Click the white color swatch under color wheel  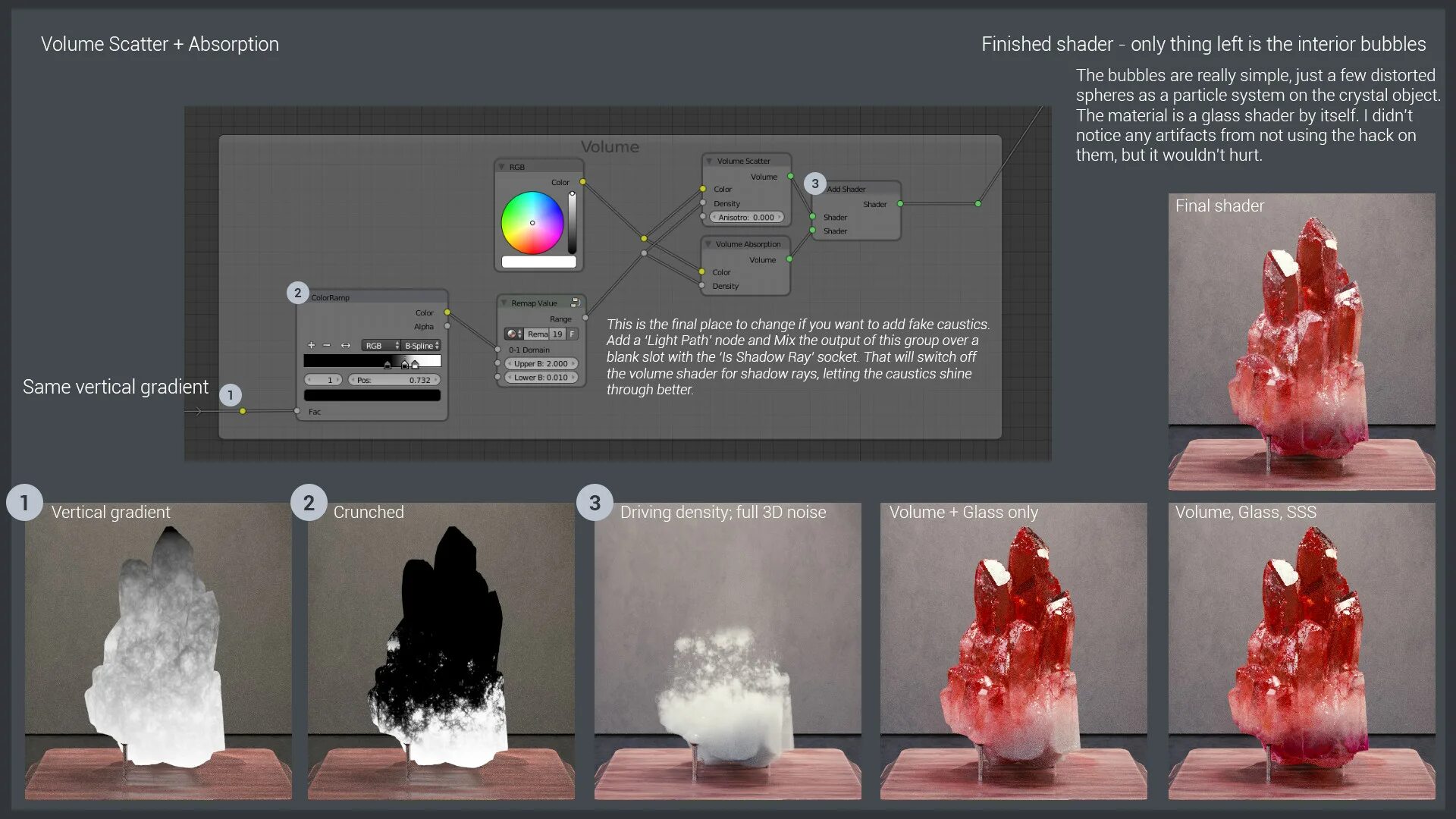(538, 262)
